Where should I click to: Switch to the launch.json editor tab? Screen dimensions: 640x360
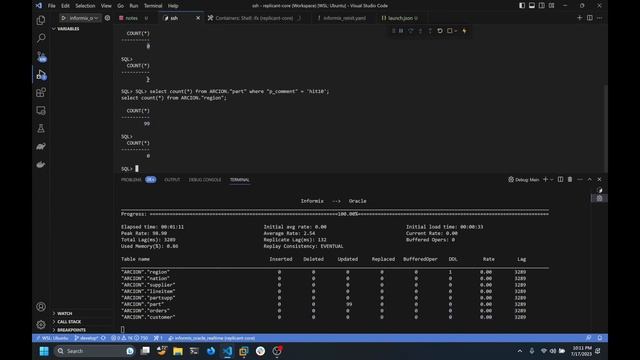point(400,18)
